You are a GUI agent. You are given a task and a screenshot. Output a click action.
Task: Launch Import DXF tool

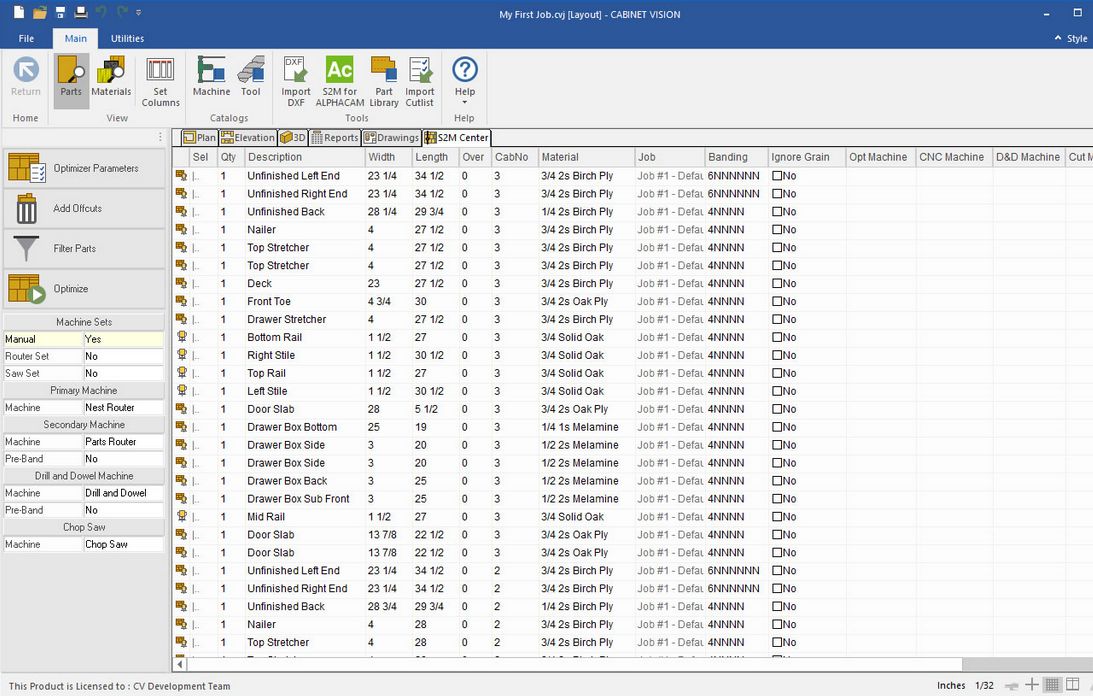click(295, 80)
